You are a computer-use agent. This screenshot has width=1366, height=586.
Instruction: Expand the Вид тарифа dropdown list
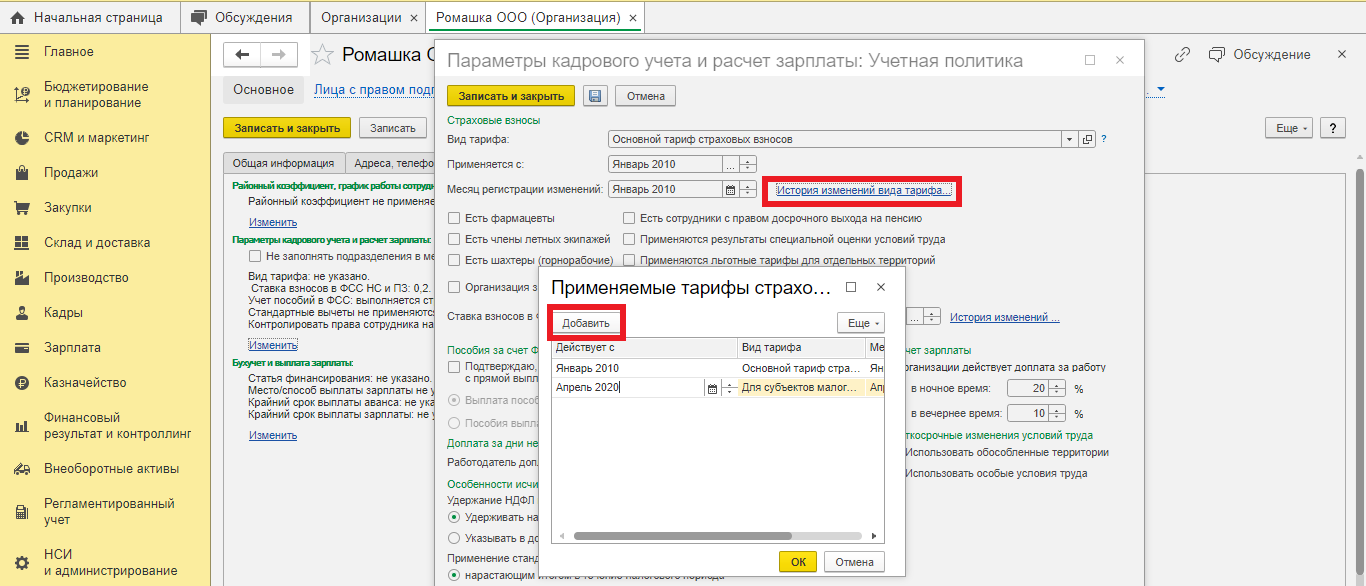pos(1069,139)
